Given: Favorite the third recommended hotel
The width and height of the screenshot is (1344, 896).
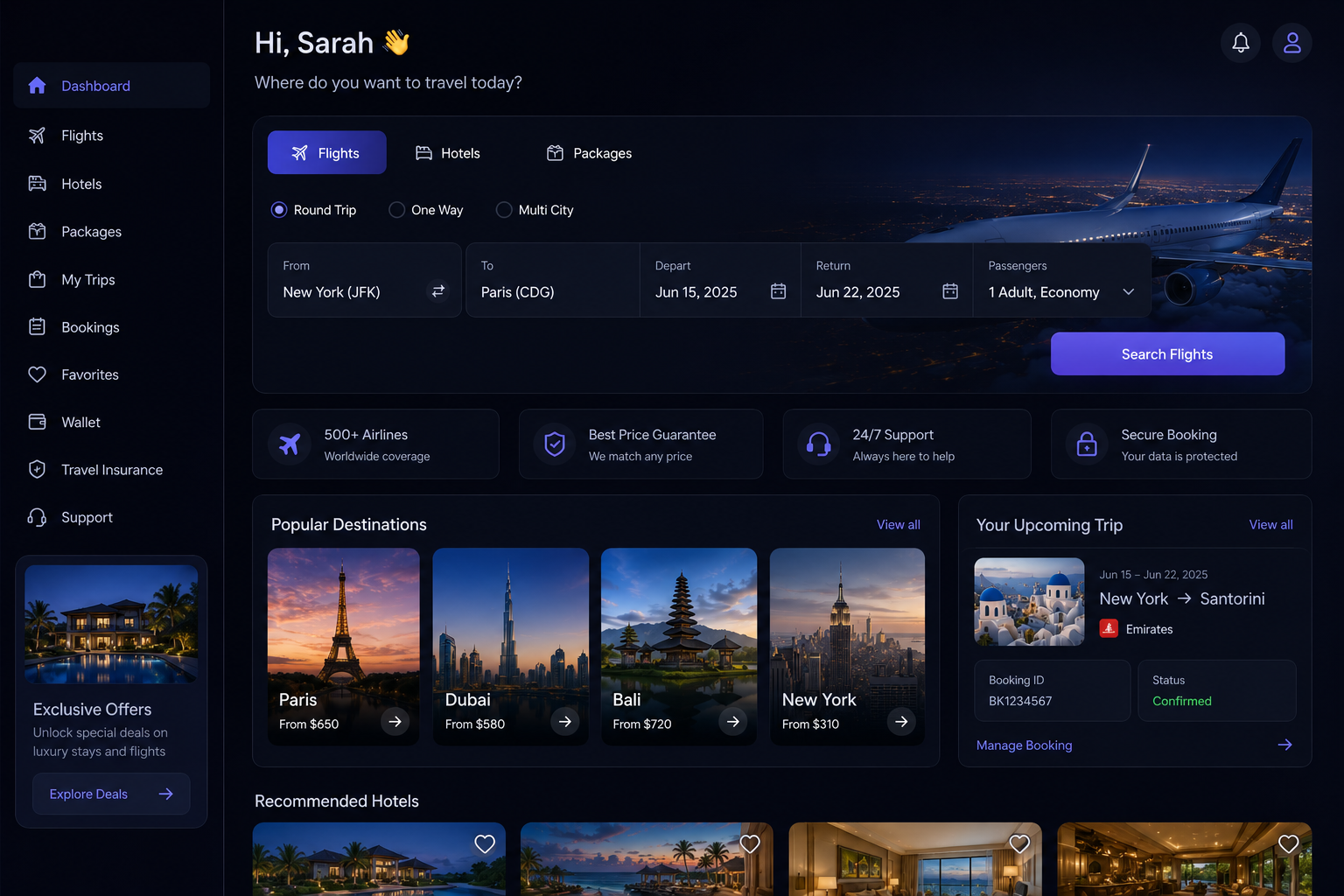Looking at the screenshot, I should [1019, 844].
